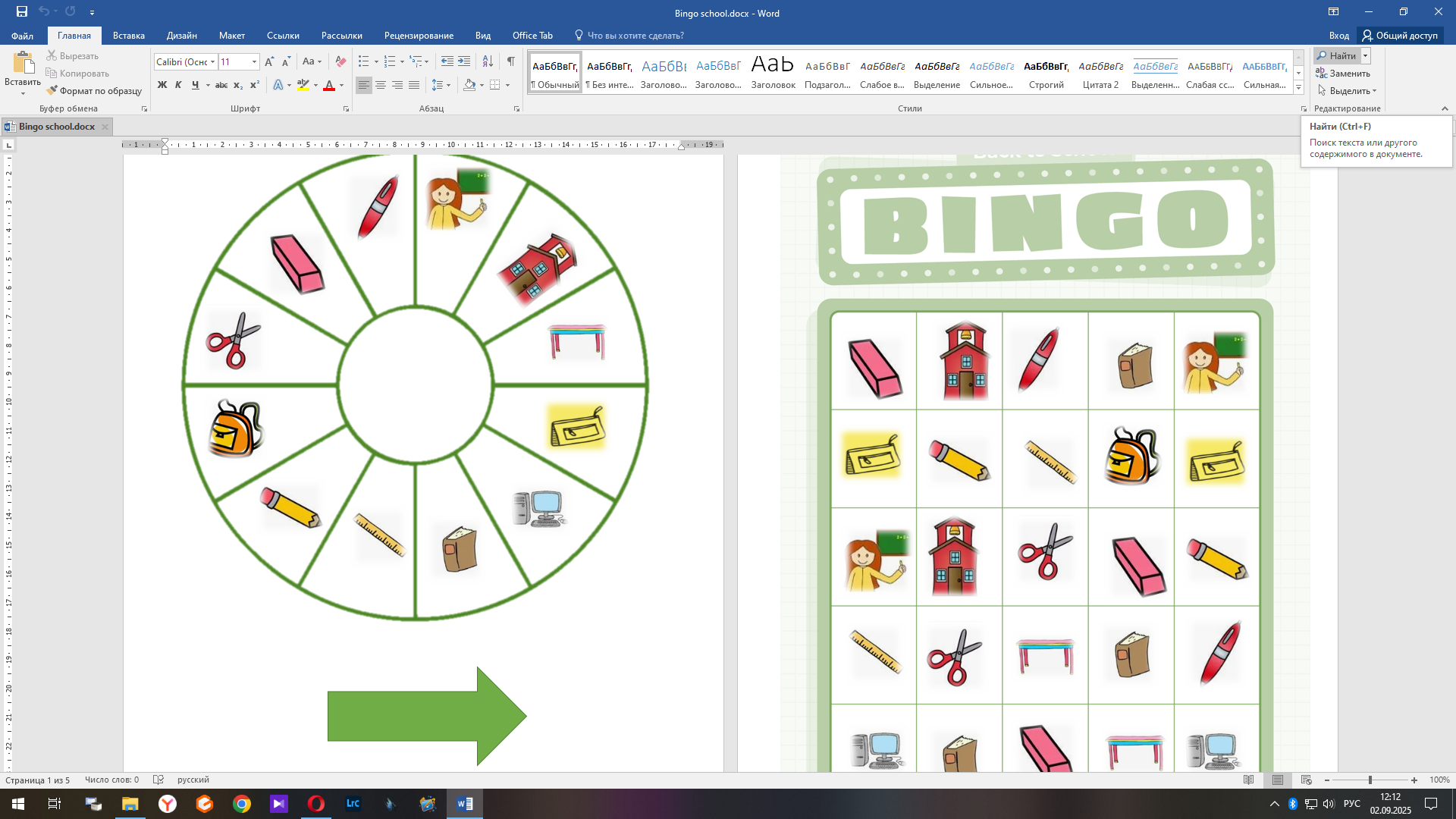The width and height of the screenshot is (1456, 819).
Task: Toggle bold (Ж) formatting
Action: (x=162, y=85)
